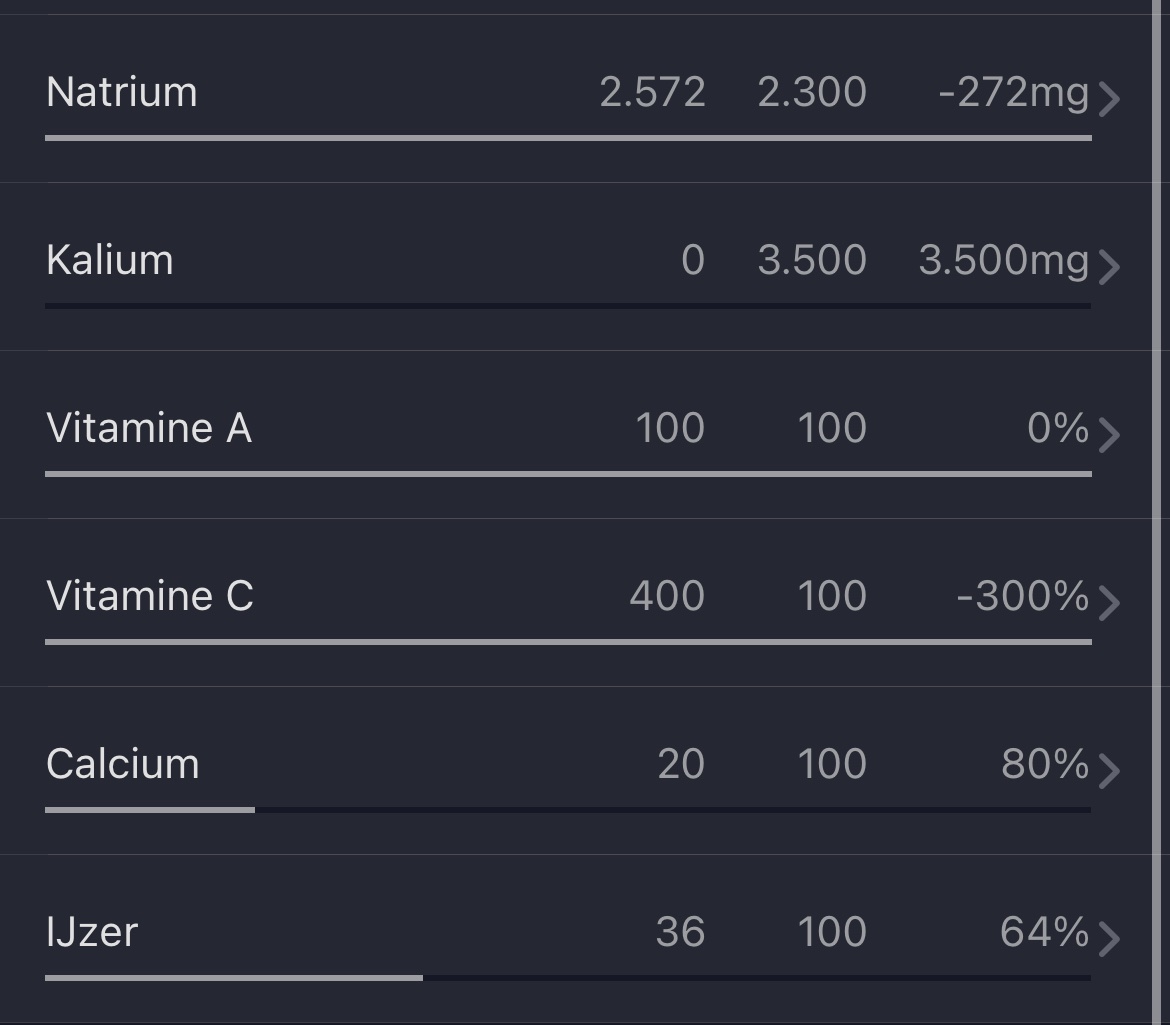Choose the Vitamine C label
Image resolution: width=1170 pixels, height=1025 pixels.
pos(150,596)
